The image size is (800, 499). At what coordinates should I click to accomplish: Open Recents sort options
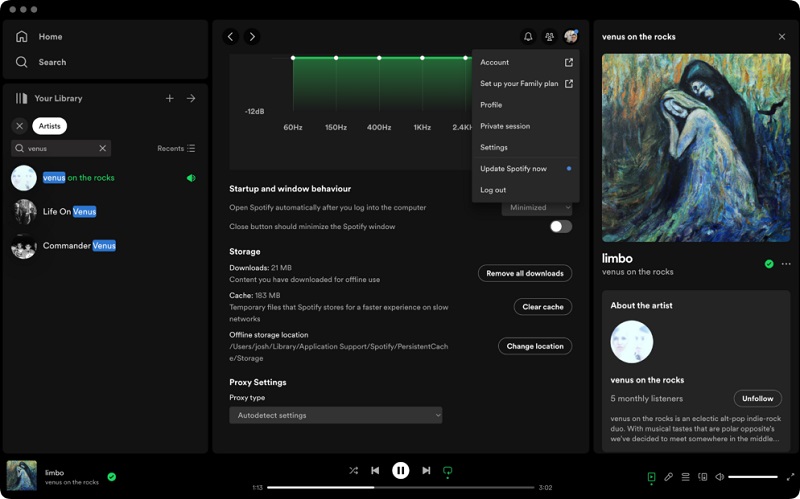[x=176, y=148]
